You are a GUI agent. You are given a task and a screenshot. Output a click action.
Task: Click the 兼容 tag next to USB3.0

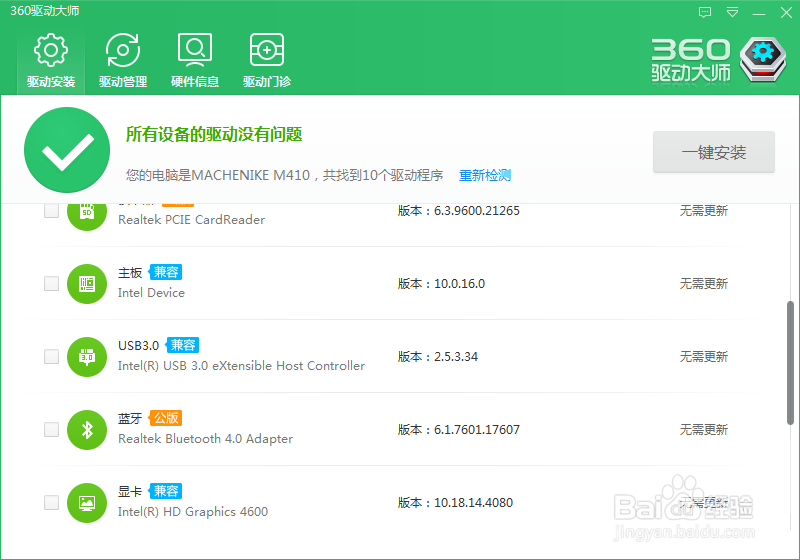tap(182, 345)
